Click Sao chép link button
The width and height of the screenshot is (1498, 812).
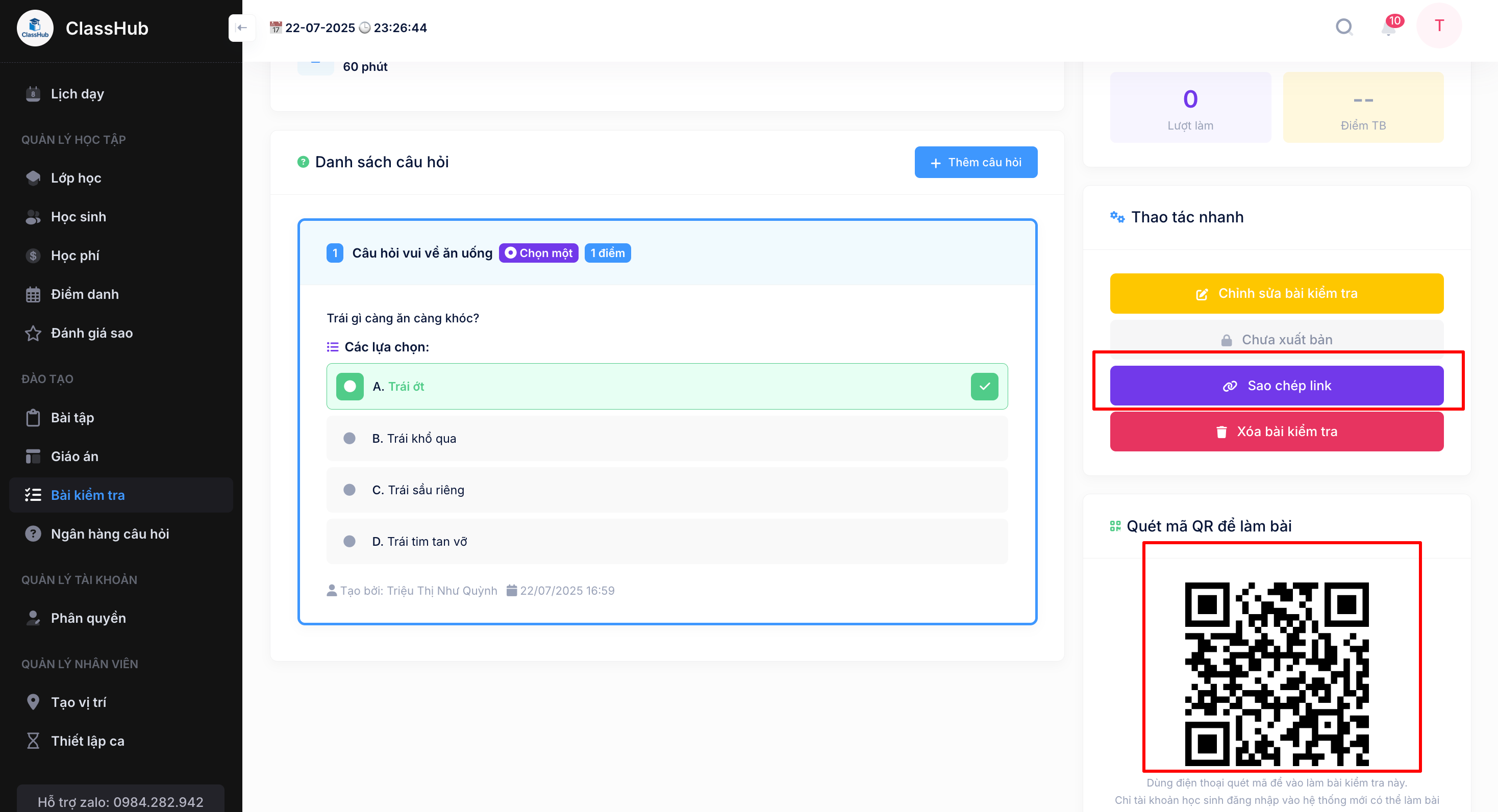pyautogui.click(x=1277, y=386)
